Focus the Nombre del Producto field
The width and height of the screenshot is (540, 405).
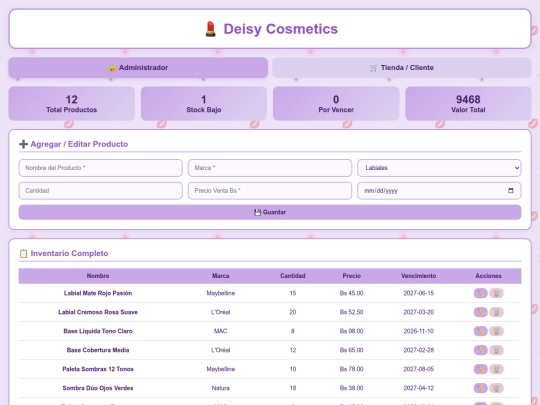[101, 168]
